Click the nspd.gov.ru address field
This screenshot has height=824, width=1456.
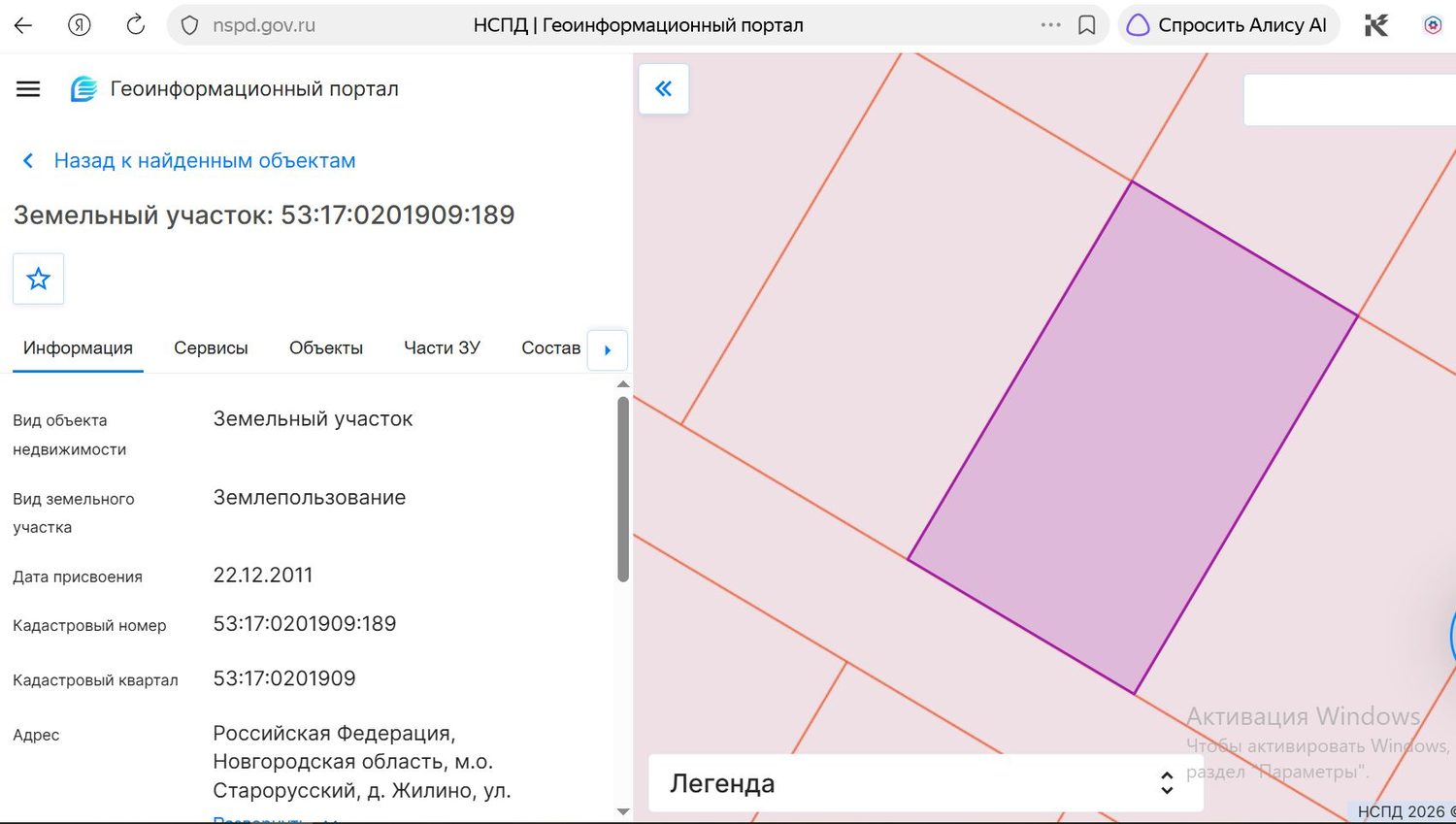click(264, 25)
